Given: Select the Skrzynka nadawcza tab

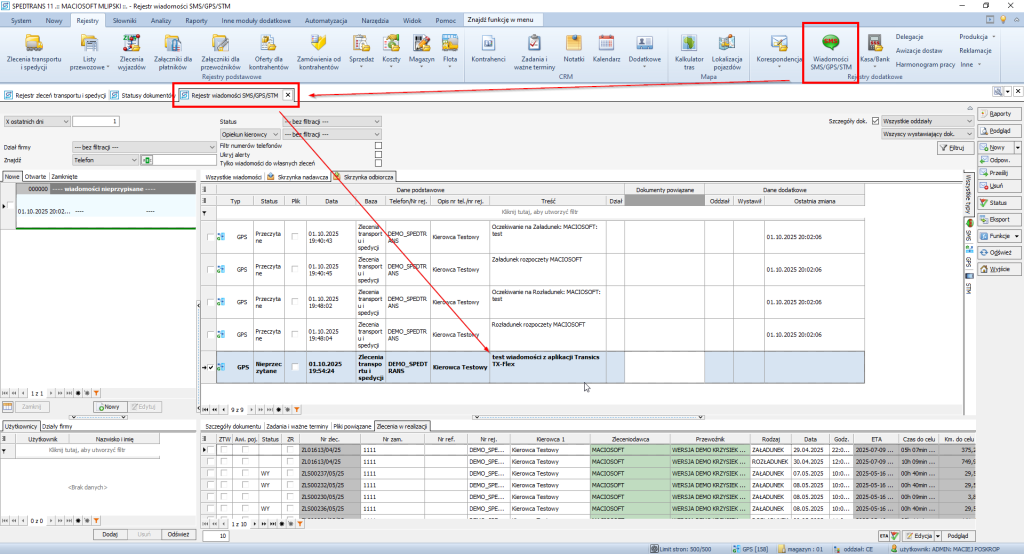Looking at the screenshot, I should [x=297, y=176].
